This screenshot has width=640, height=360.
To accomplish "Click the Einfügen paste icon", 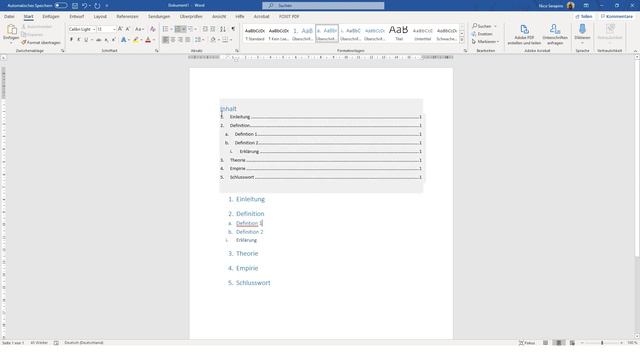I will 11,29.
